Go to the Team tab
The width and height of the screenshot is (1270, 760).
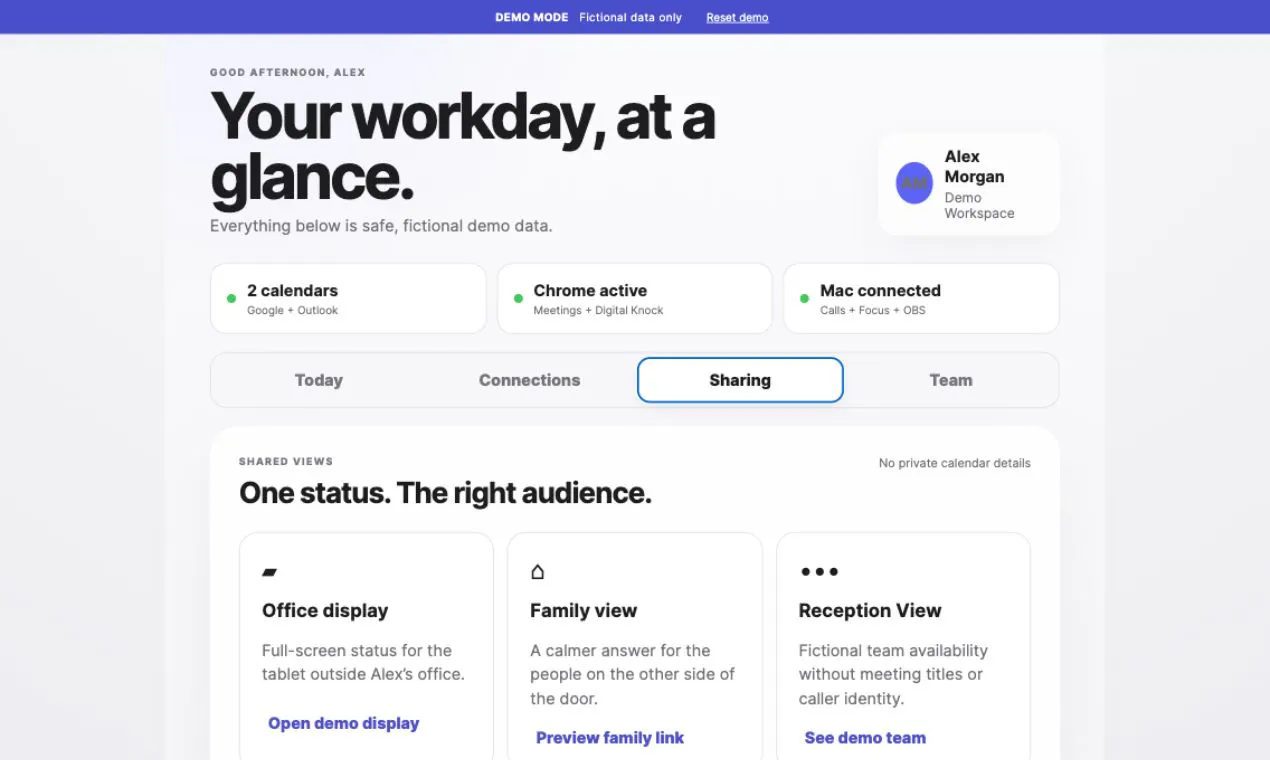[951, 380]
